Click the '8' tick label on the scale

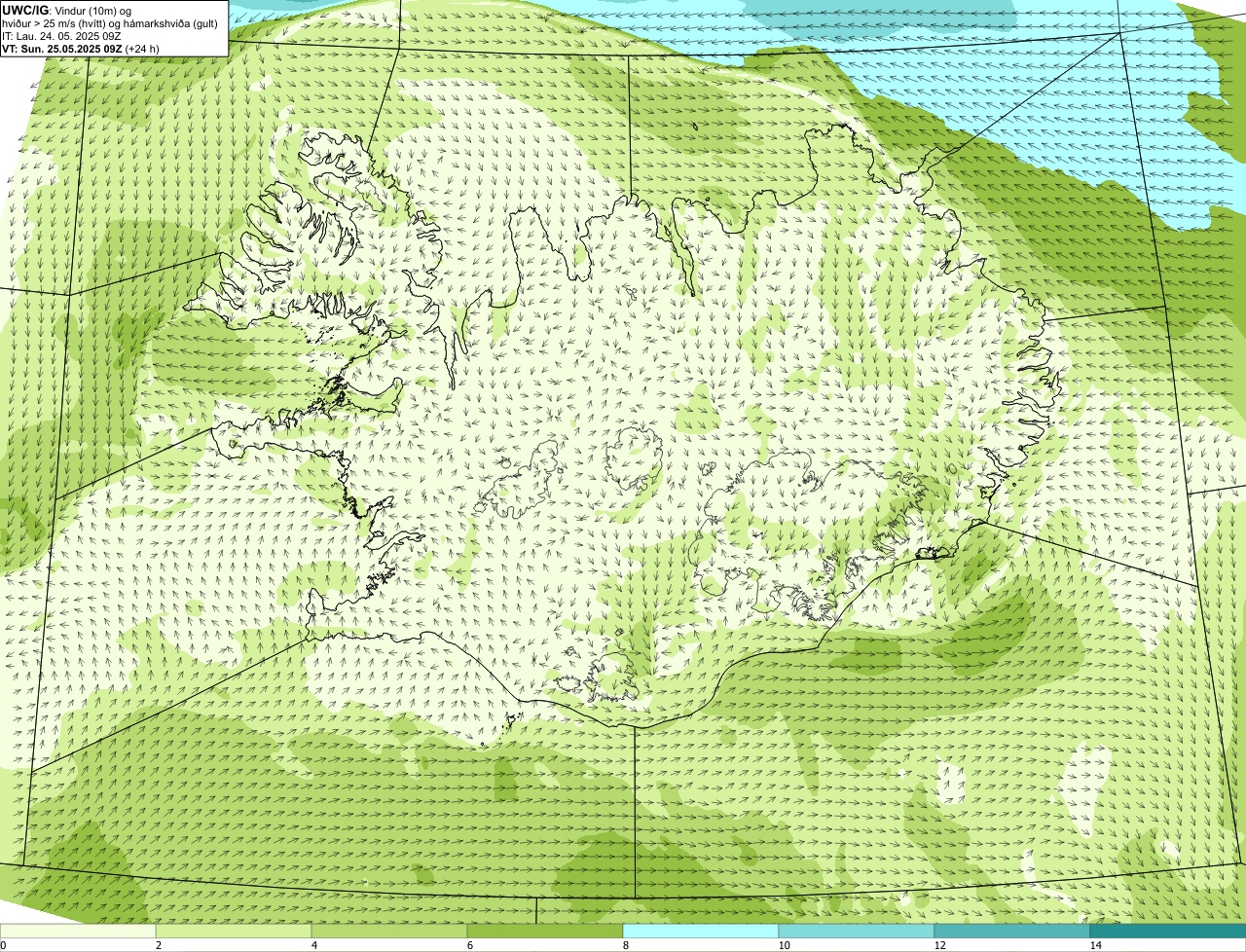pyautogui.click(x=625, y=945)
